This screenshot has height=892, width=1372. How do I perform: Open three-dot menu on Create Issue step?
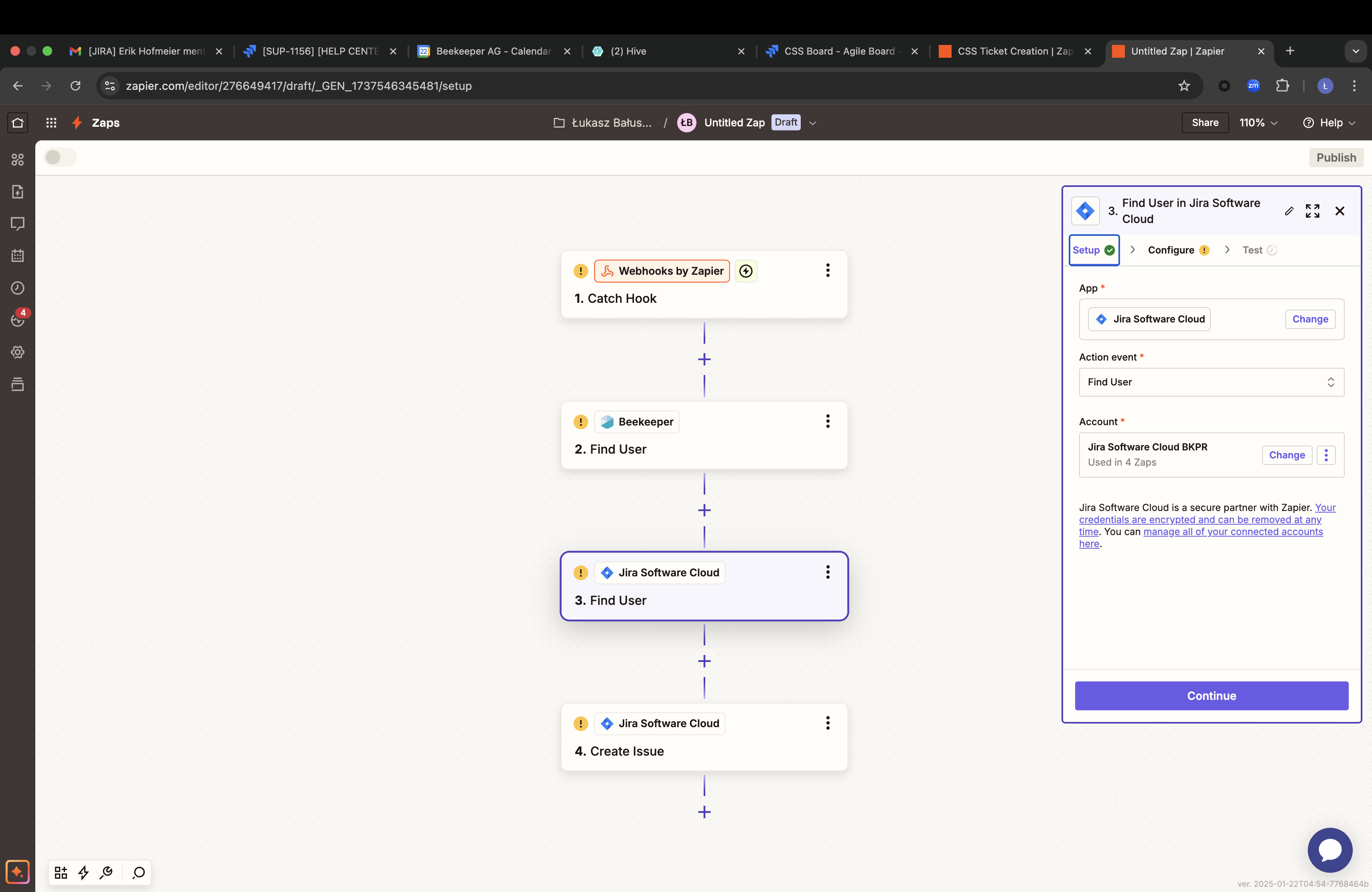pos(828,723)
